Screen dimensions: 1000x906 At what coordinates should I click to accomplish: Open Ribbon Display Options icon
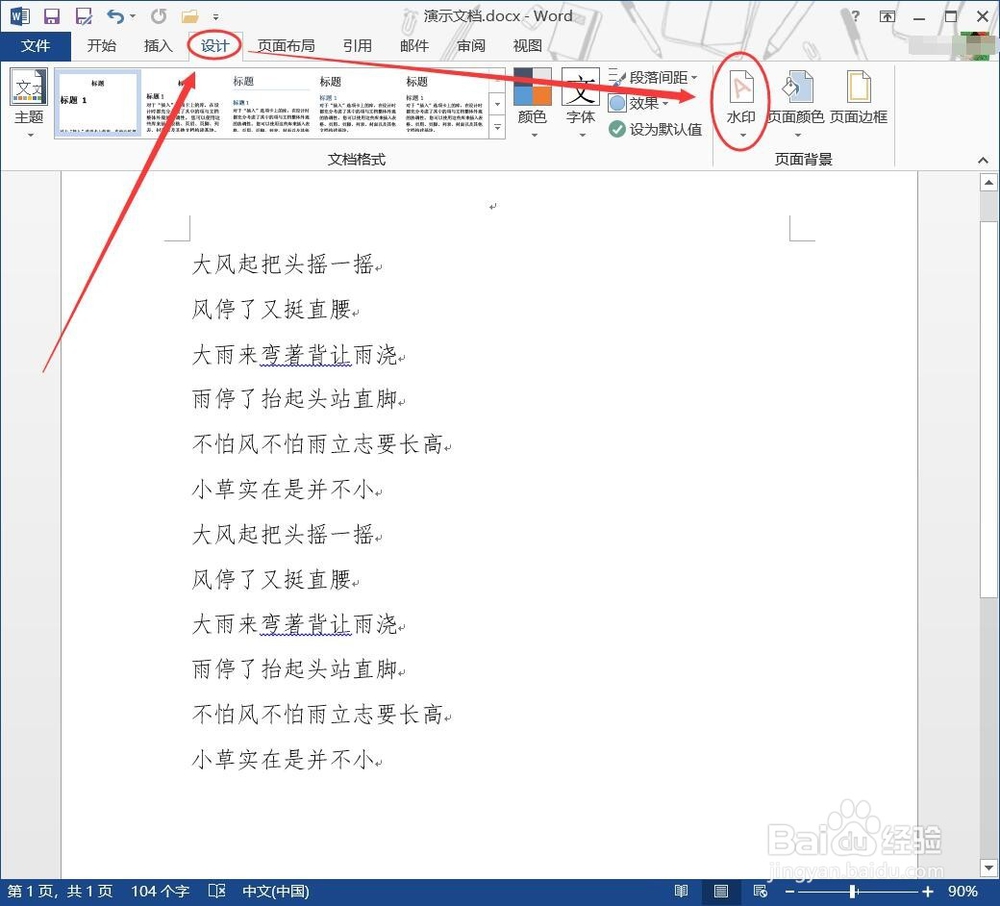pos(887,17)
